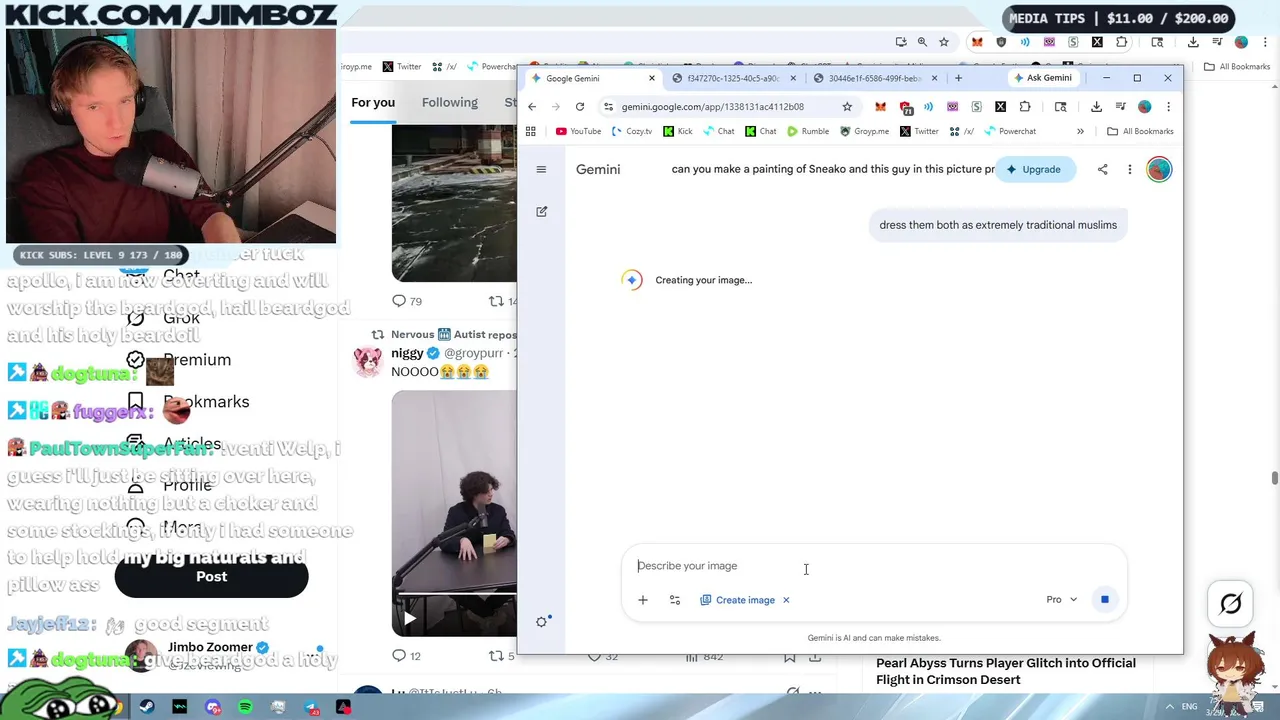The image size is (1280, 720).
Task: Open the YouTube bookmark
Action: pos(578,131)
